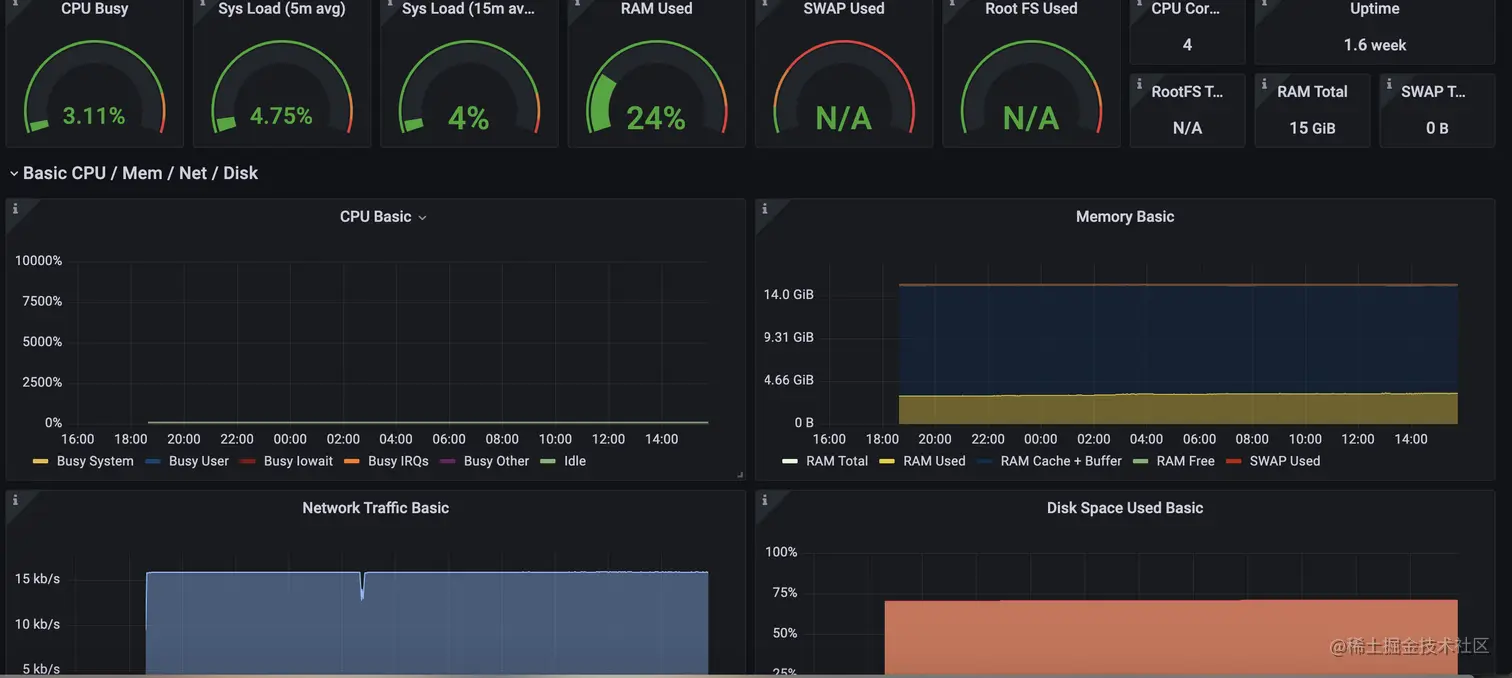The height and width of the screenshot is (678, 1512).
Task: Click the yellow Busy System legend color swatch
Action: [x=40, y=462]
